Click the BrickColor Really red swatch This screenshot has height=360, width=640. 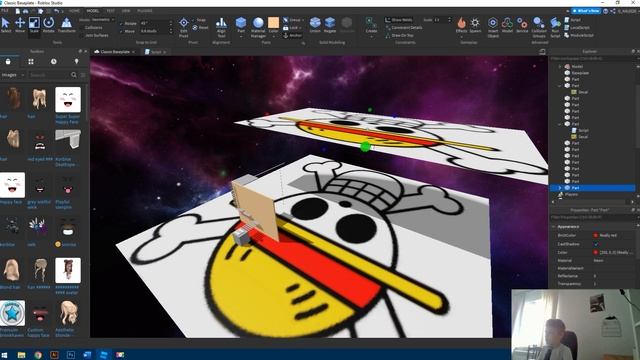[x=596, y=236]
